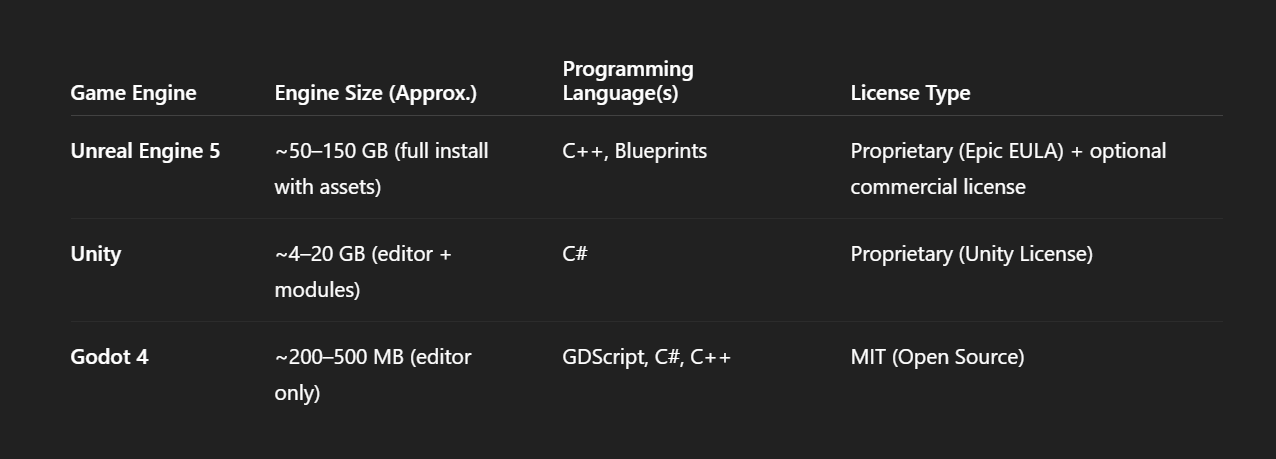Click the Proprietary (Unity License) cell
Screen dimensions: 1276x459
point(971,254)
